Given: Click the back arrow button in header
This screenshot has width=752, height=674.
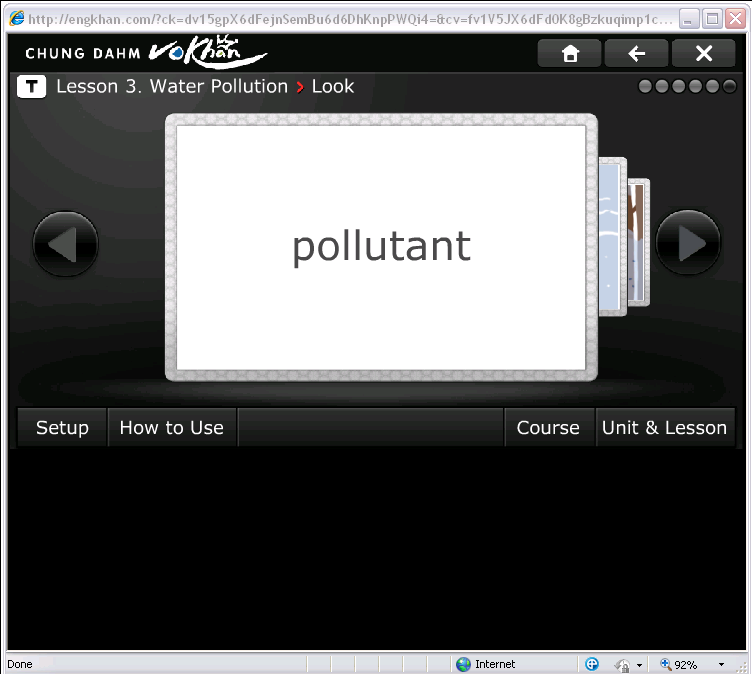Looking at the screenshot, I should pyautogui.click(x=636, y=53).
